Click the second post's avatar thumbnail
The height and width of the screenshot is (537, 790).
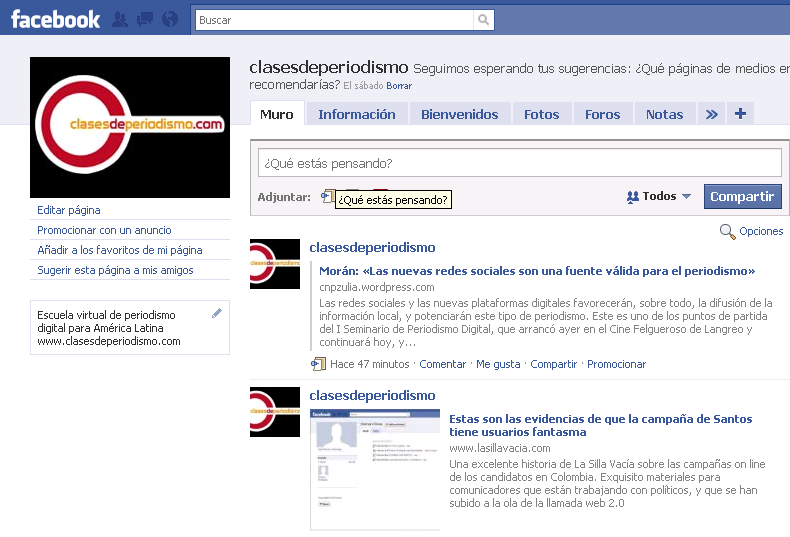pos(275,412)
